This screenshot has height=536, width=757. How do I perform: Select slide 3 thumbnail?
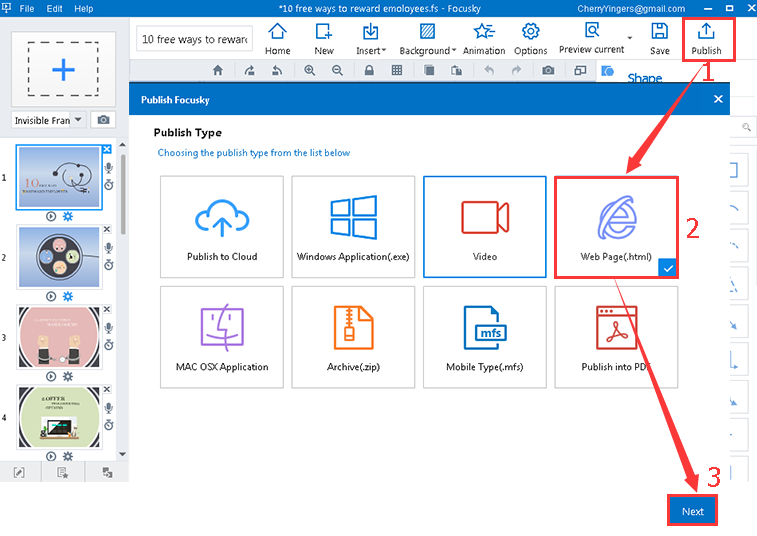point(59,337)
